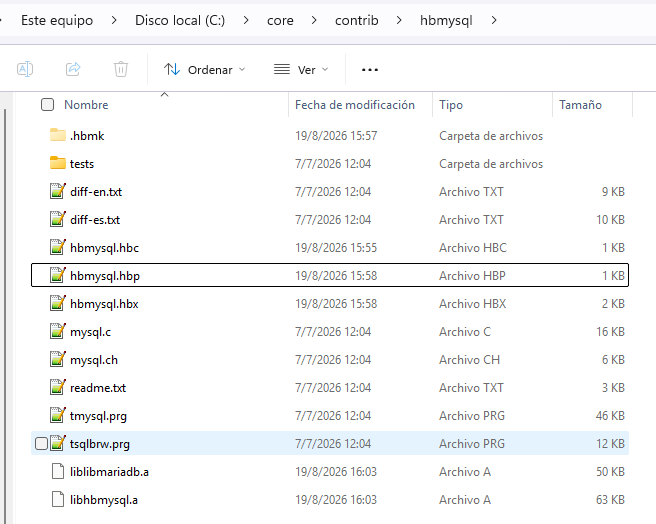Select file name diff-es.txt
The image size is (656, 524).
(95, 220)
